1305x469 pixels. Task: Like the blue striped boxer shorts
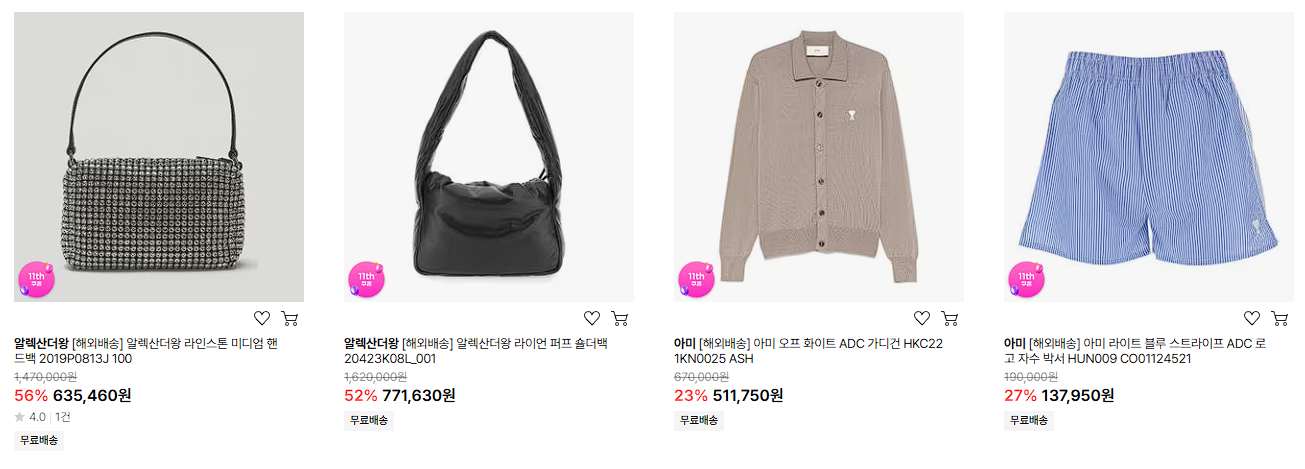point(1252,319)
